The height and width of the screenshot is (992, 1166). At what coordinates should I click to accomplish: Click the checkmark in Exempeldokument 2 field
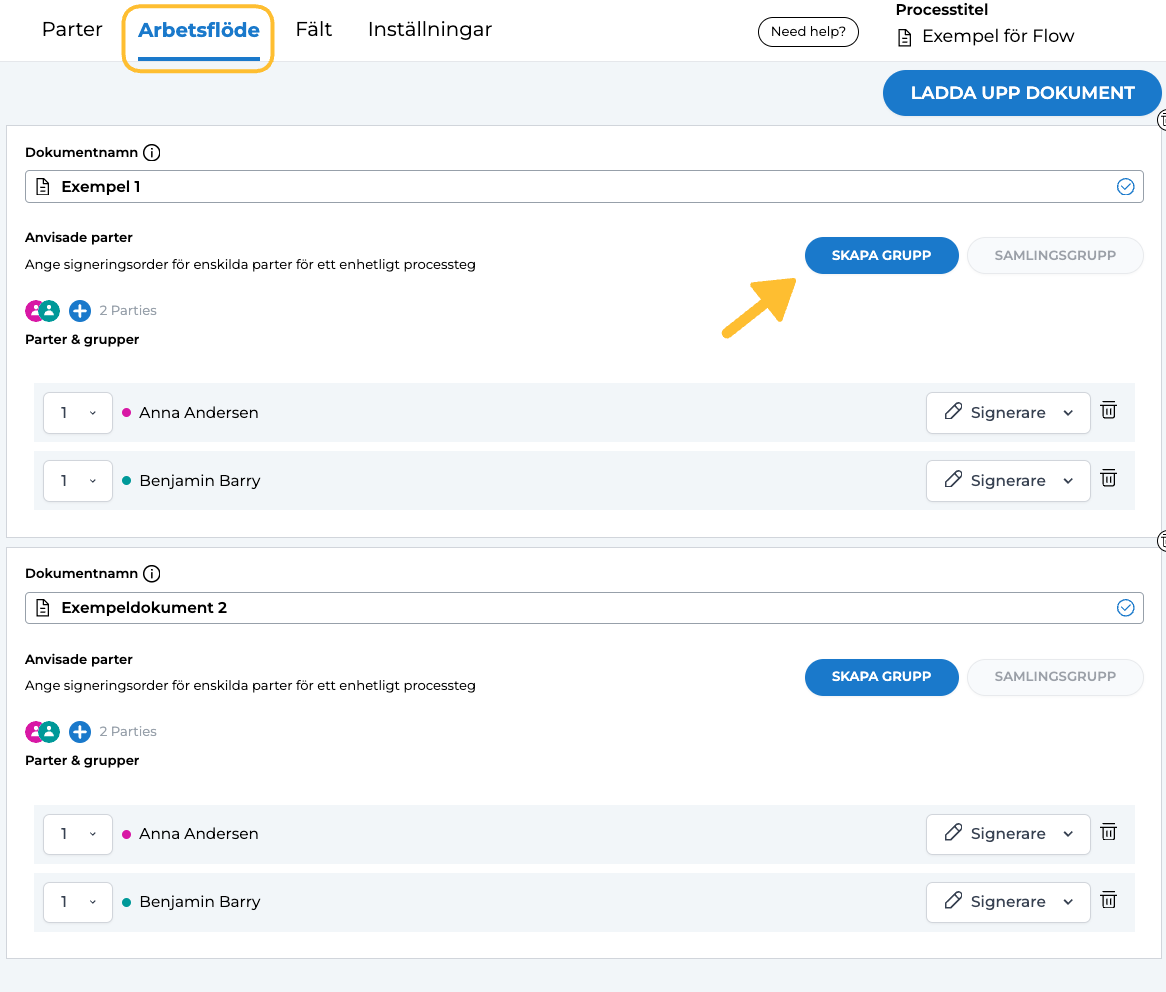tap(1126, 607)
